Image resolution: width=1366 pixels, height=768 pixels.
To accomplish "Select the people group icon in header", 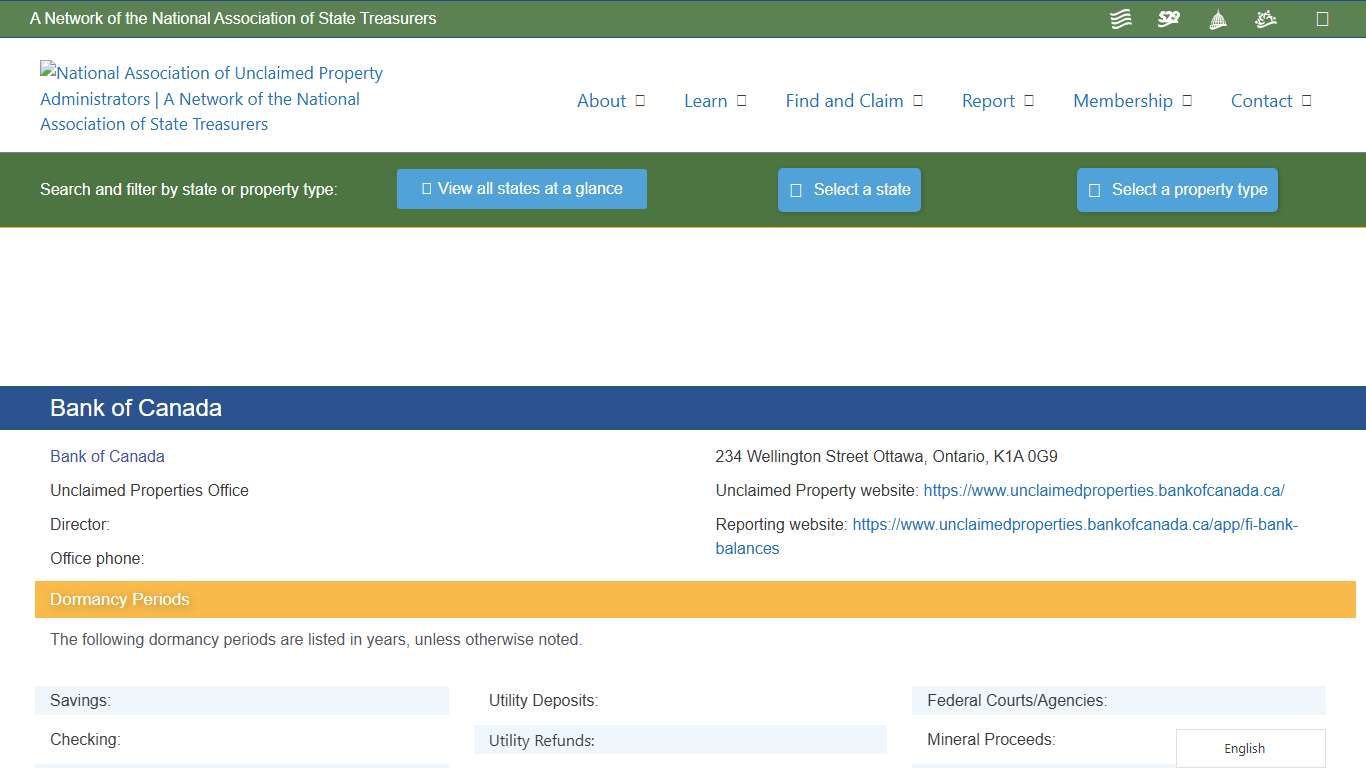I will click(1265, 18).
